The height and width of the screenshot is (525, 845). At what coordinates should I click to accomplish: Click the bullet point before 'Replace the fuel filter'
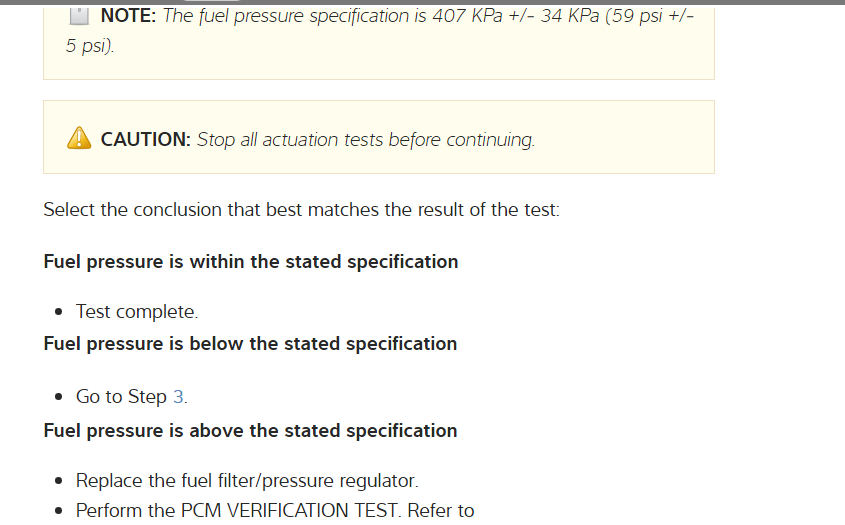point(62,481)
